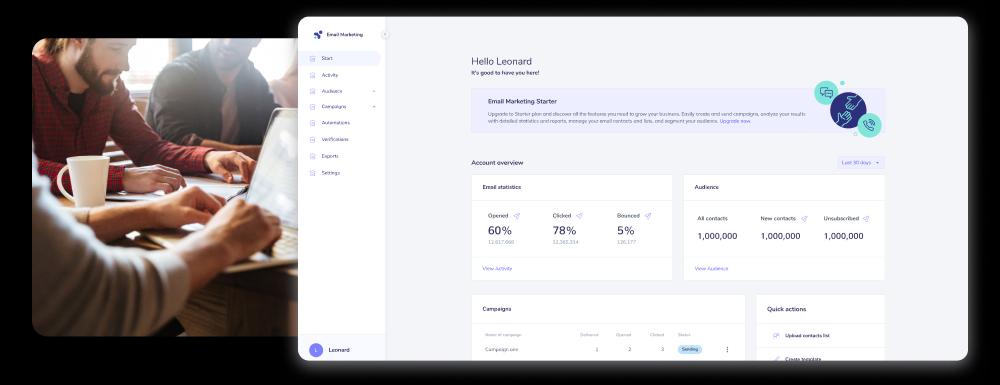Viewport: 1000px width, 385px height.
Task: Click the All contacts label
Action: coord(712,219)
